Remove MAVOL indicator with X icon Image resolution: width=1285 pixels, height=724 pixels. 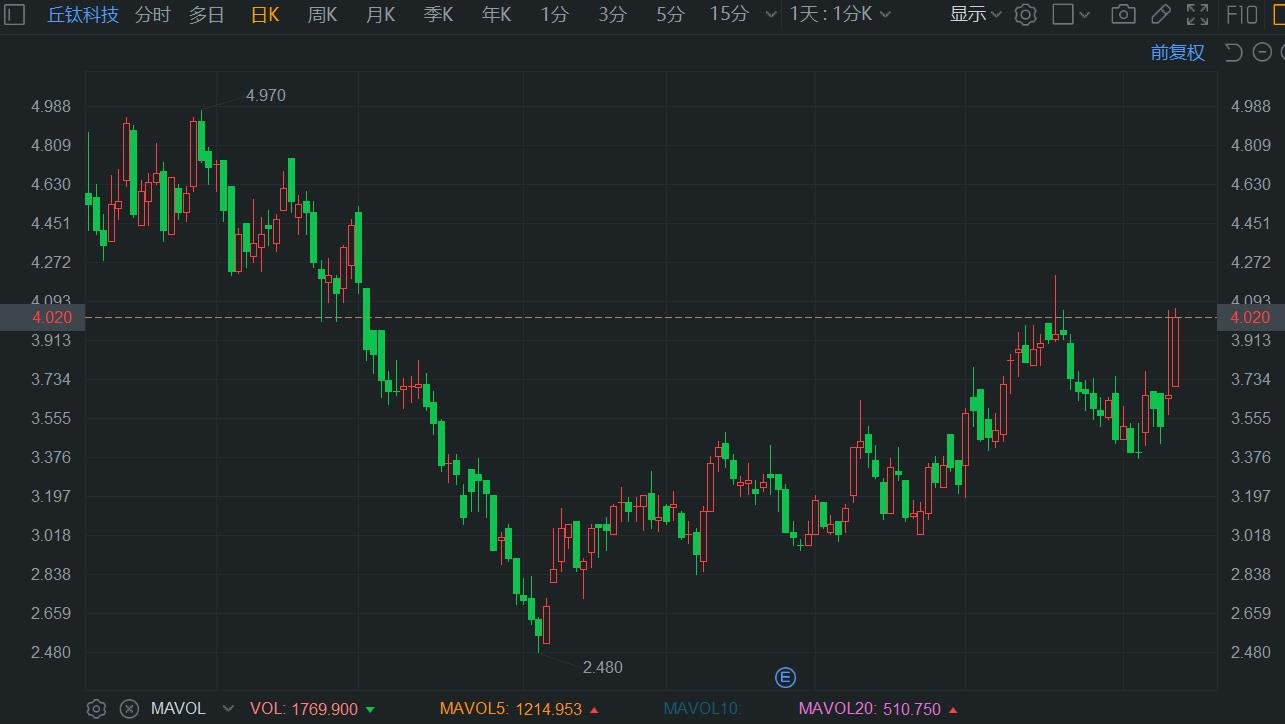coord(129,709)
